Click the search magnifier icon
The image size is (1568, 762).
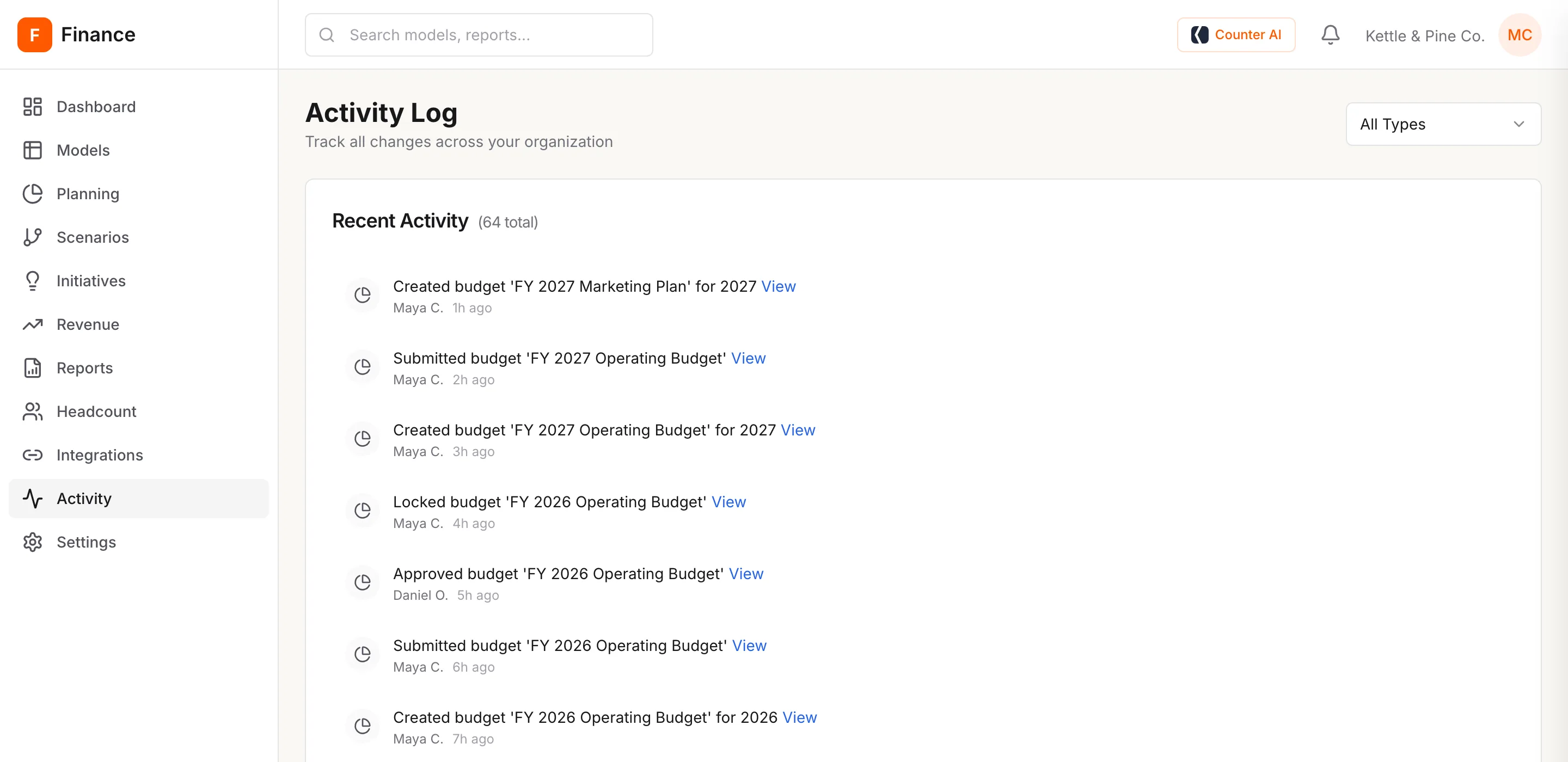click(327, 35)
